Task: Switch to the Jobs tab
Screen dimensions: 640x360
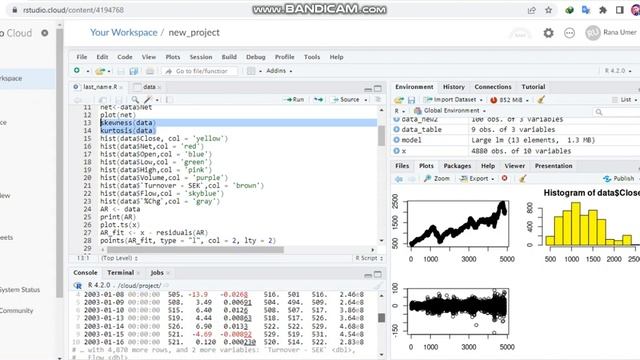Action: (x=157, y=273)
